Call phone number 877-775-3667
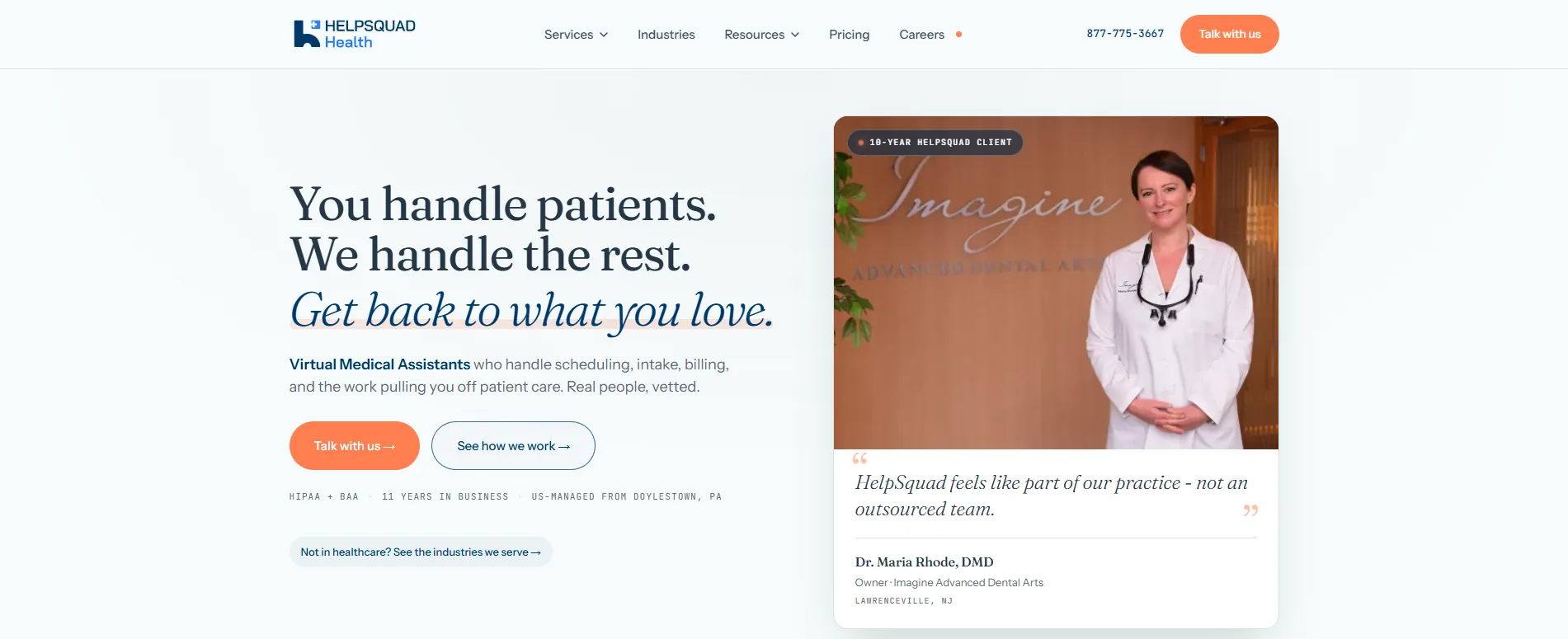This screenshot has height=639, width=1568. click(1125, 34)
